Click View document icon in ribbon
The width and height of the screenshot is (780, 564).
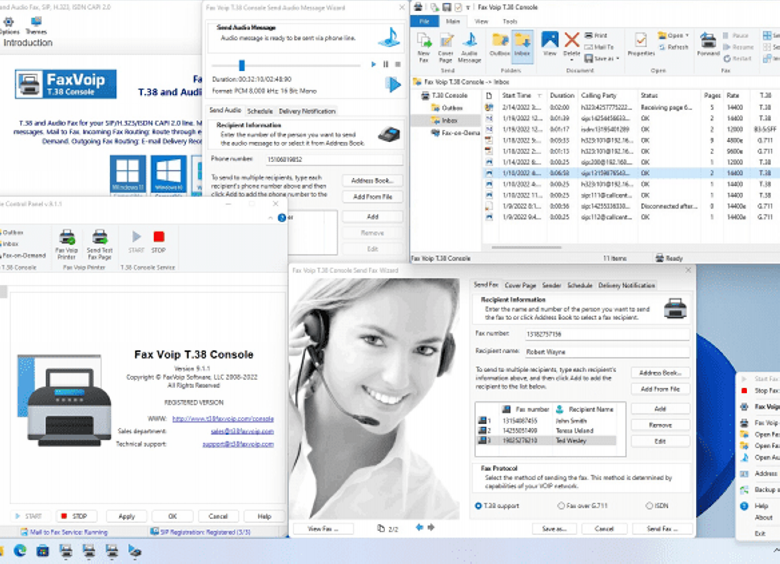click(x=550, y=44)
